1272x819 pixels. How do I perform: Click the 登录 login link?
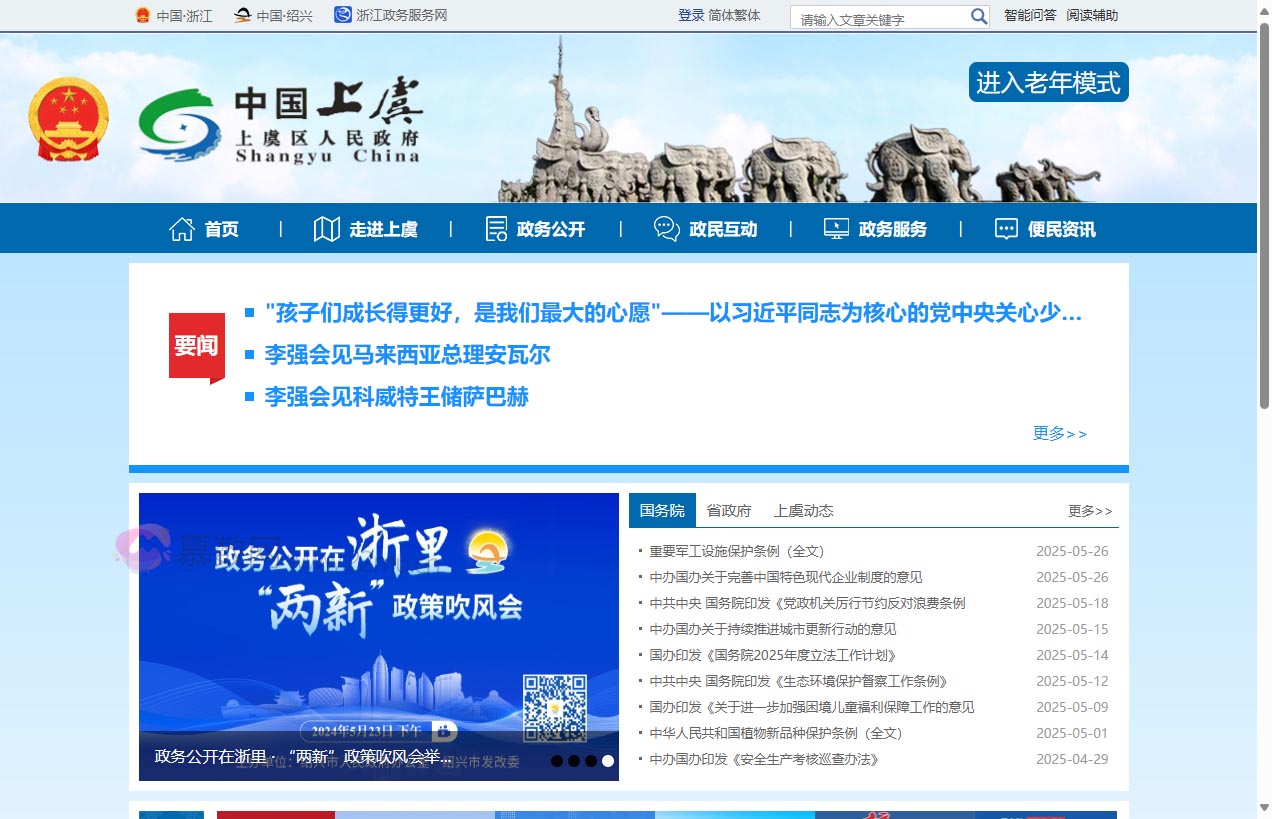[x=691, y=16]
